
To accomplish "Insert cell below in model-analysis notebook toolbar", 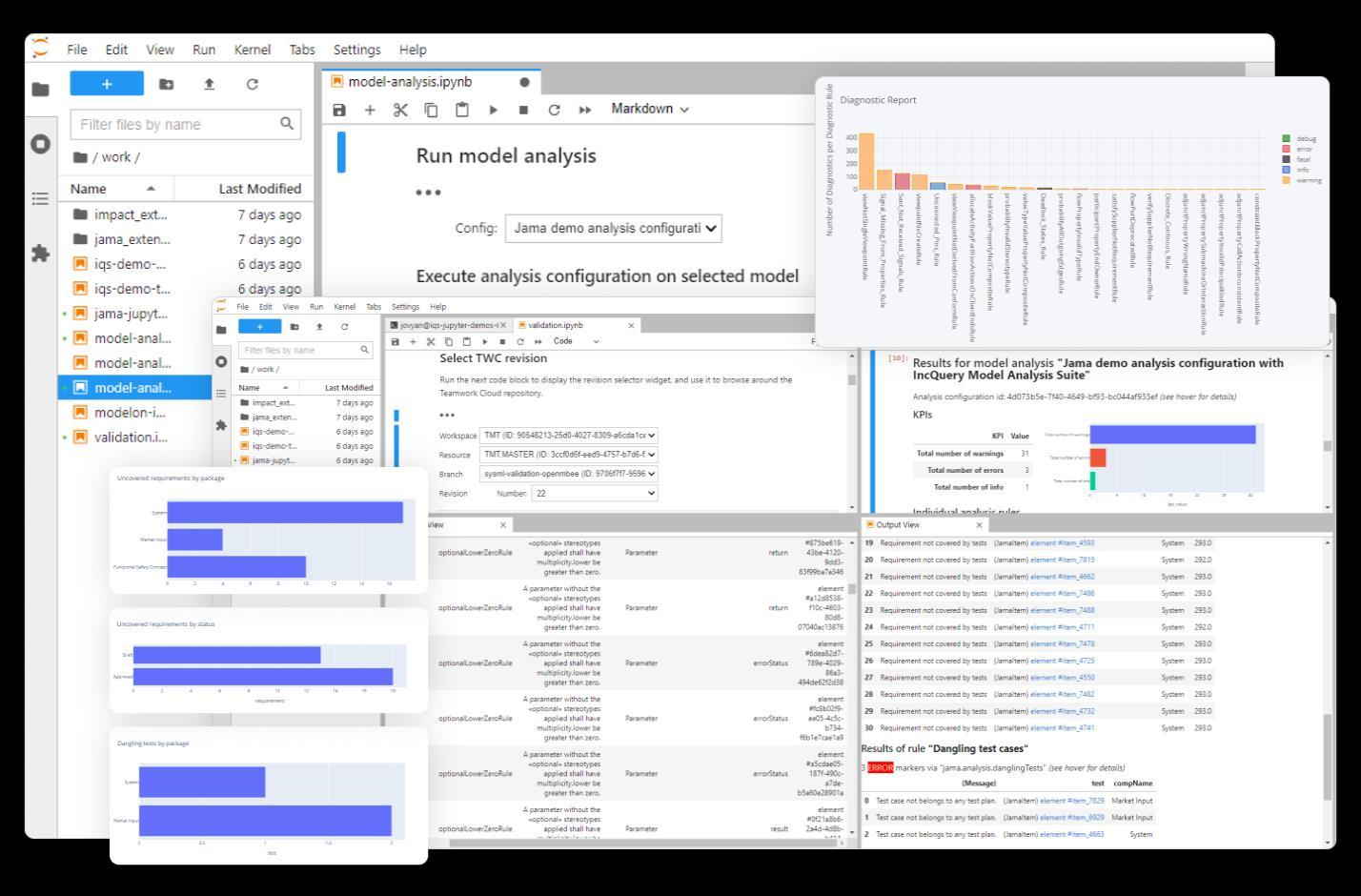I will pos(370,110).
